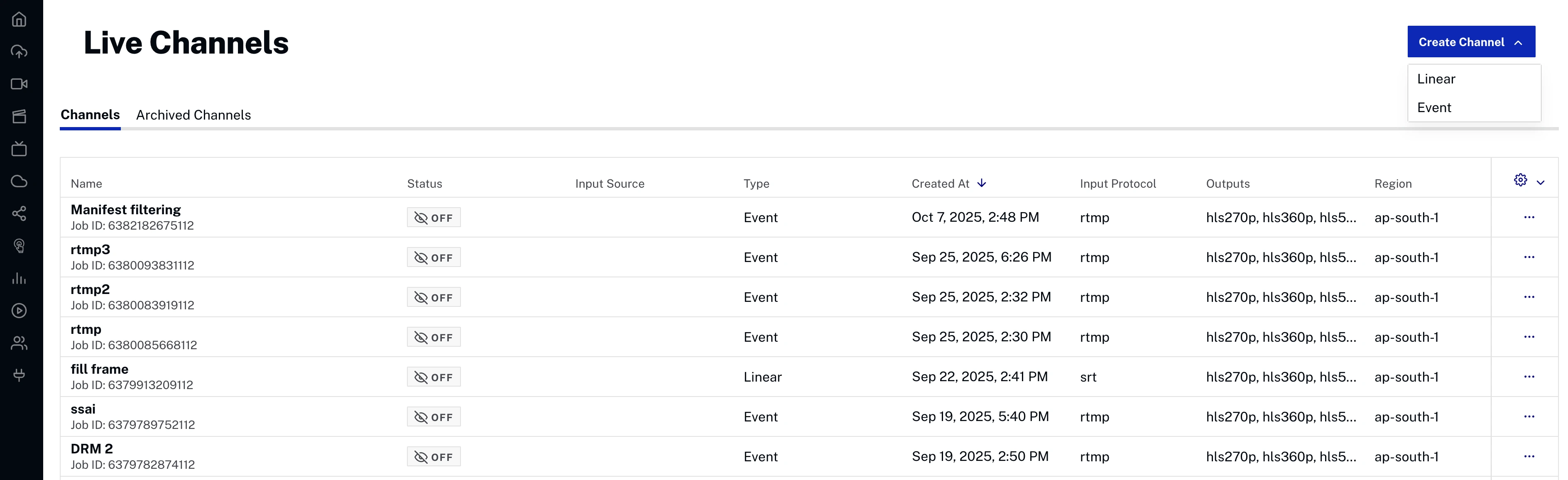Select Event in the Create Channel menu

click(x=1435, y=108)
